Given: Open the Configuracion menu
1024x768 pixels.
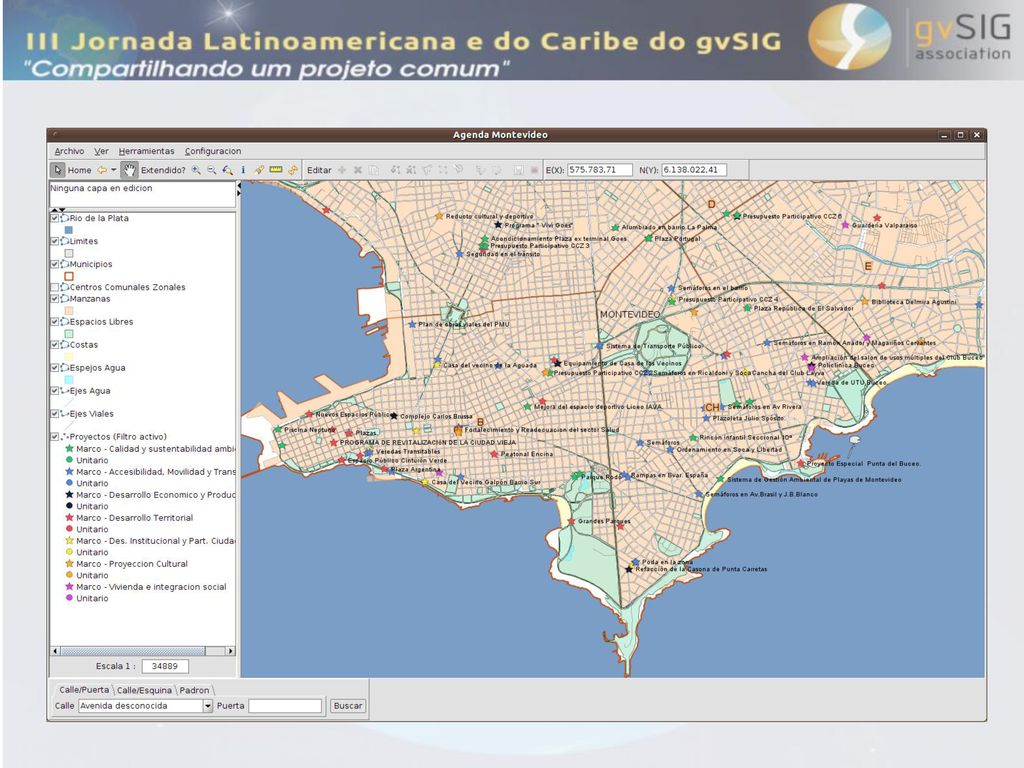Looking at the screenshot, I should point(213,151).
